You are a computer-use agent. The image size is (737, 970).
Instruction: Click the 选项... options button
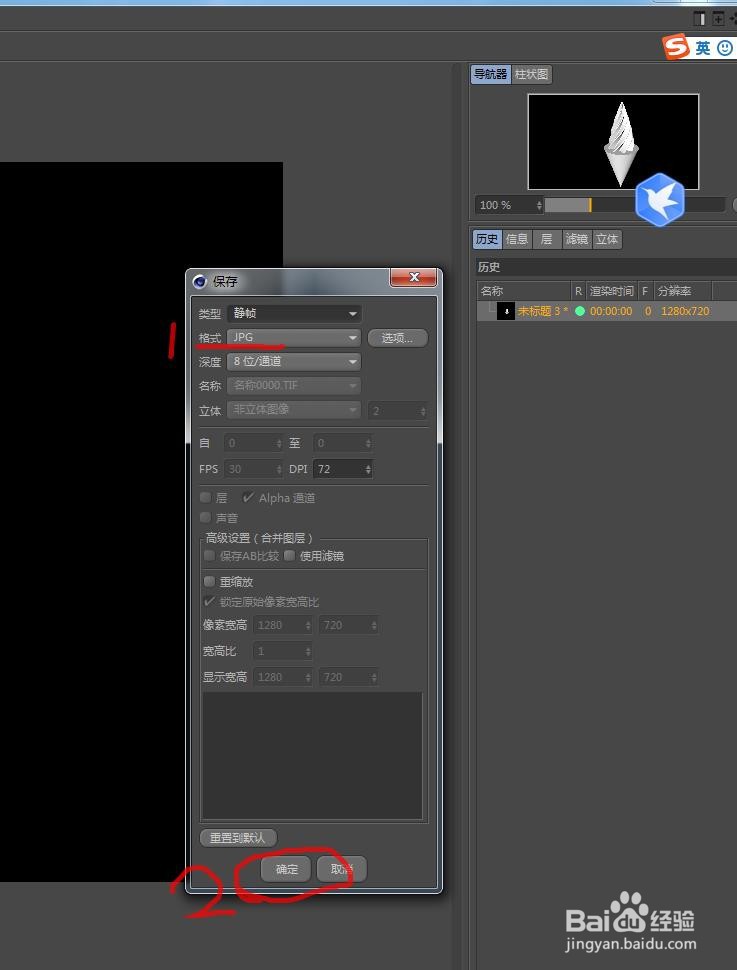point(397,338)
